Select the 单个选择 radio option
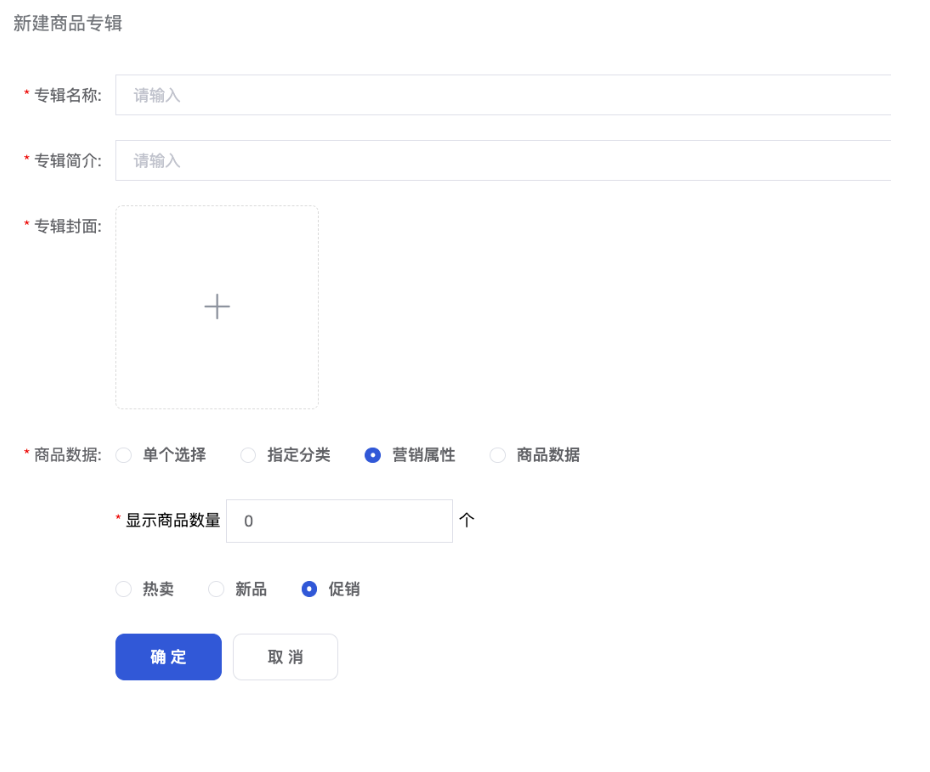The width and height of the screenshot is (930, 772). (124, 456)
